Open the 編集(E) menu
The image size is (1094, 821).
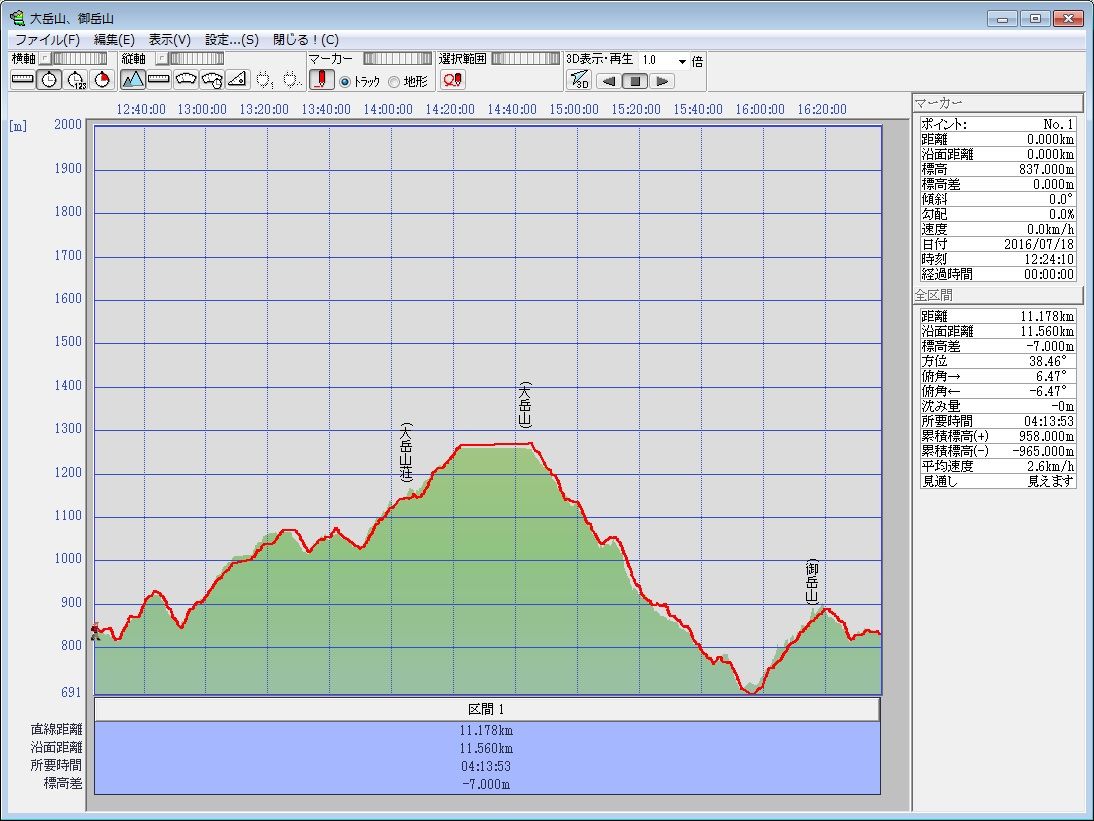(114, 40)
